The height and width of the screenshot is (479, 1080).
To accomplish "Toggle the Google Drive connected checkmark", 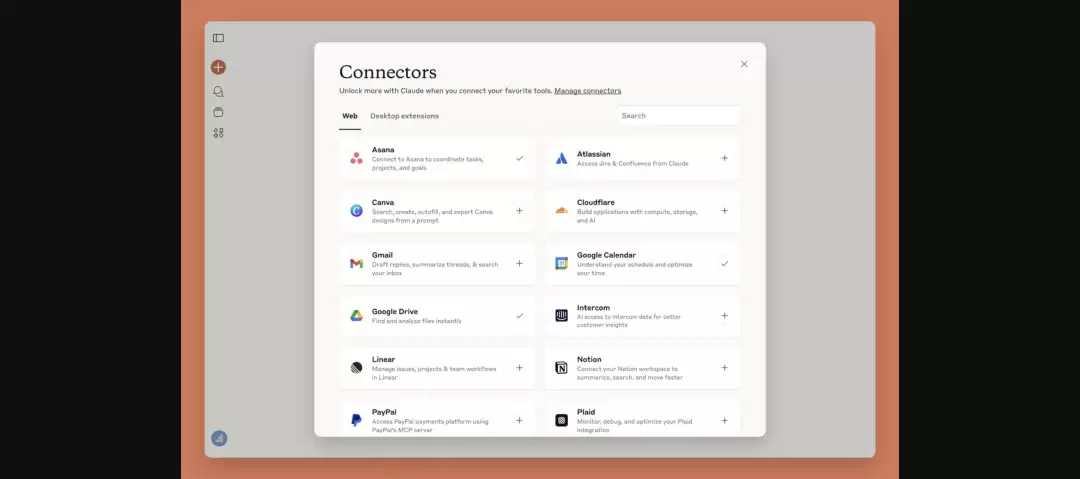I will pos(519,316).
